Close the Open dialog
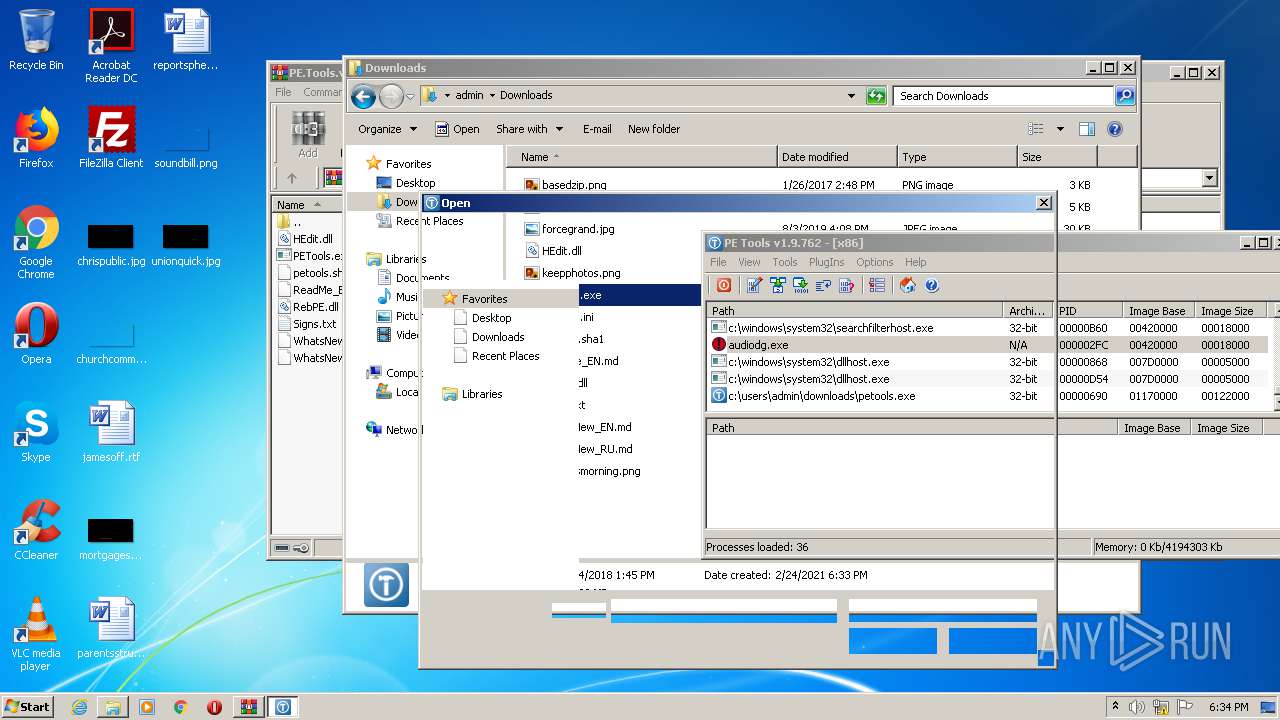The width and height of the screenshot is (1280, 720). point(1043,203)
